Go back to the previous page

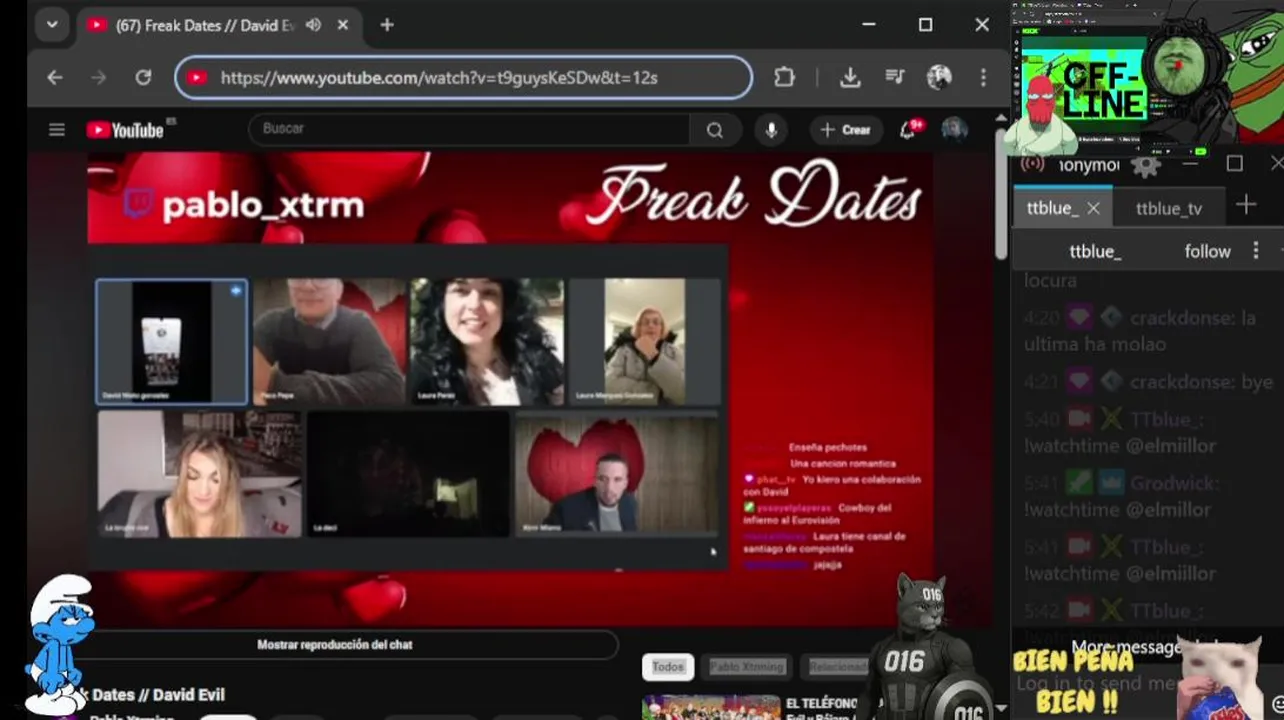pyautogui.click(x=55, y=78)
